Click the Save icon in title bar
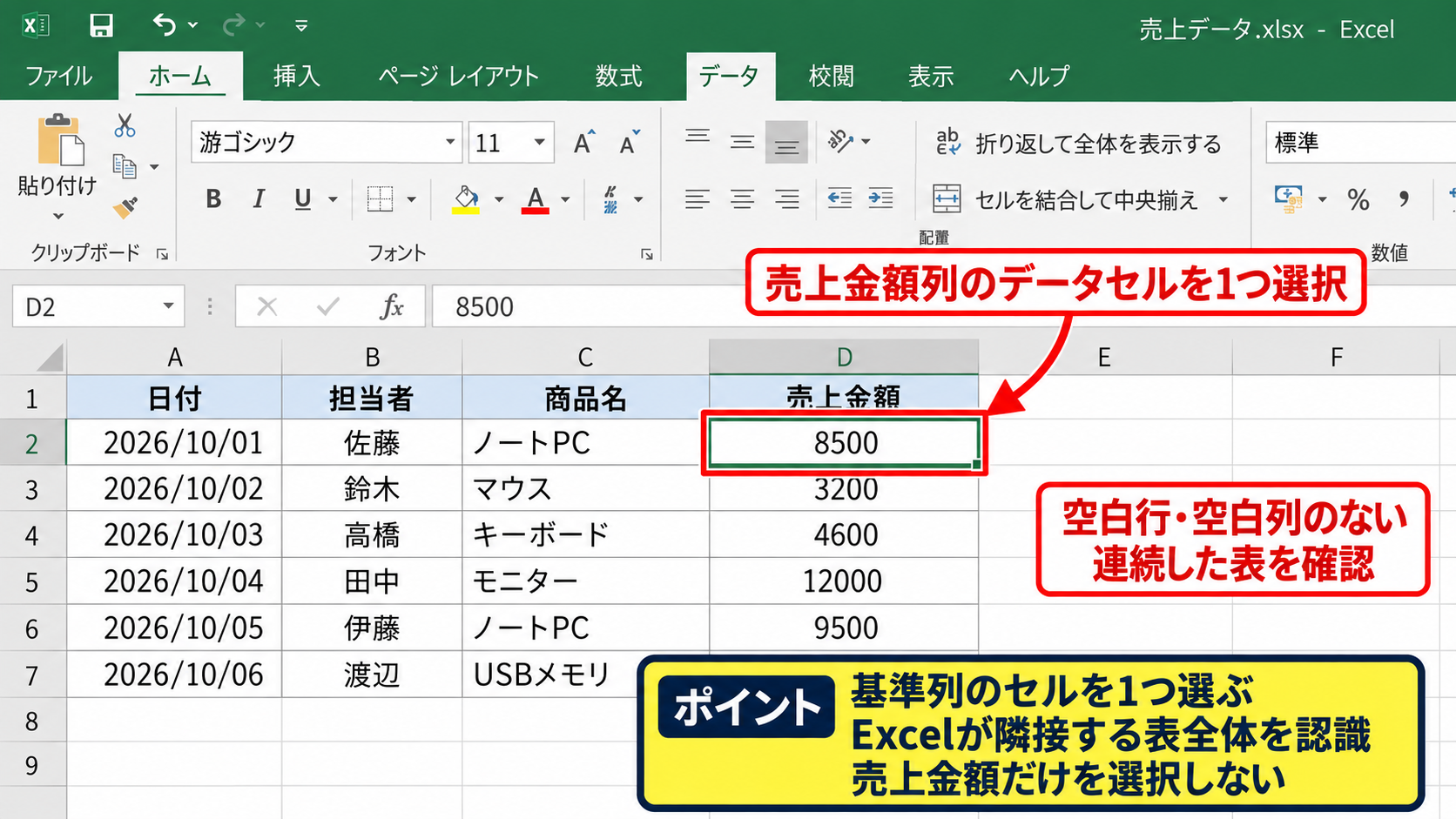 (101, 24)
